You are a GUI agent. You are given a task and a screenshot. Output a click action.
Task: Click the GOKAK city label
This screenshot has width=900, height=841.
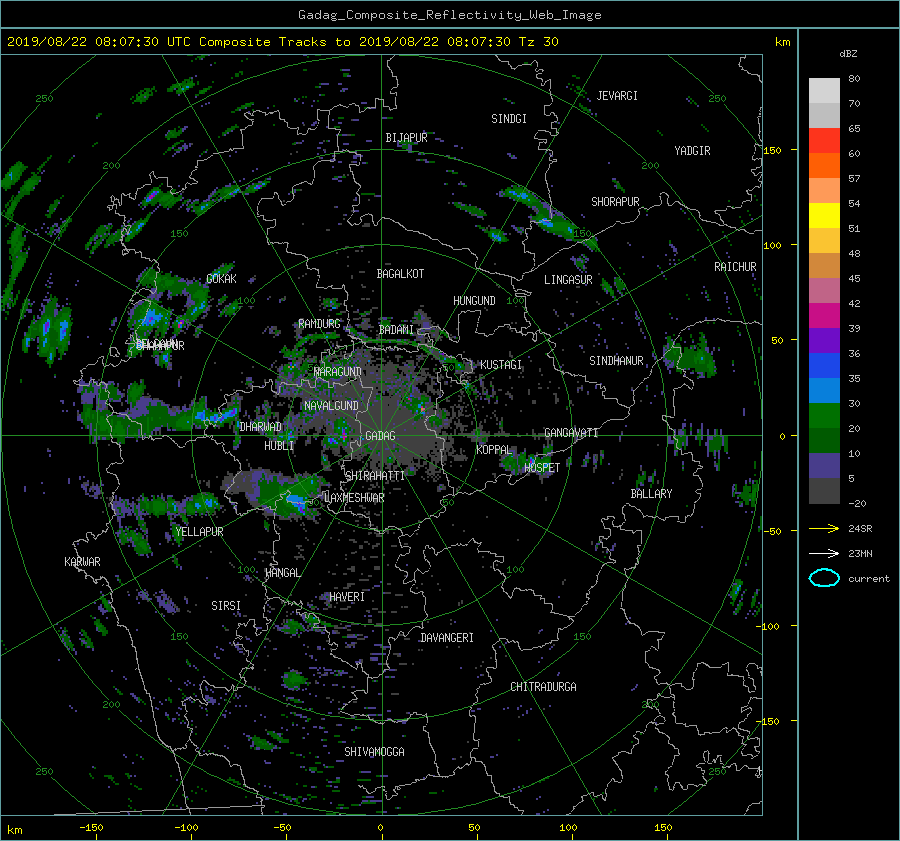click(x=221, y=279)
